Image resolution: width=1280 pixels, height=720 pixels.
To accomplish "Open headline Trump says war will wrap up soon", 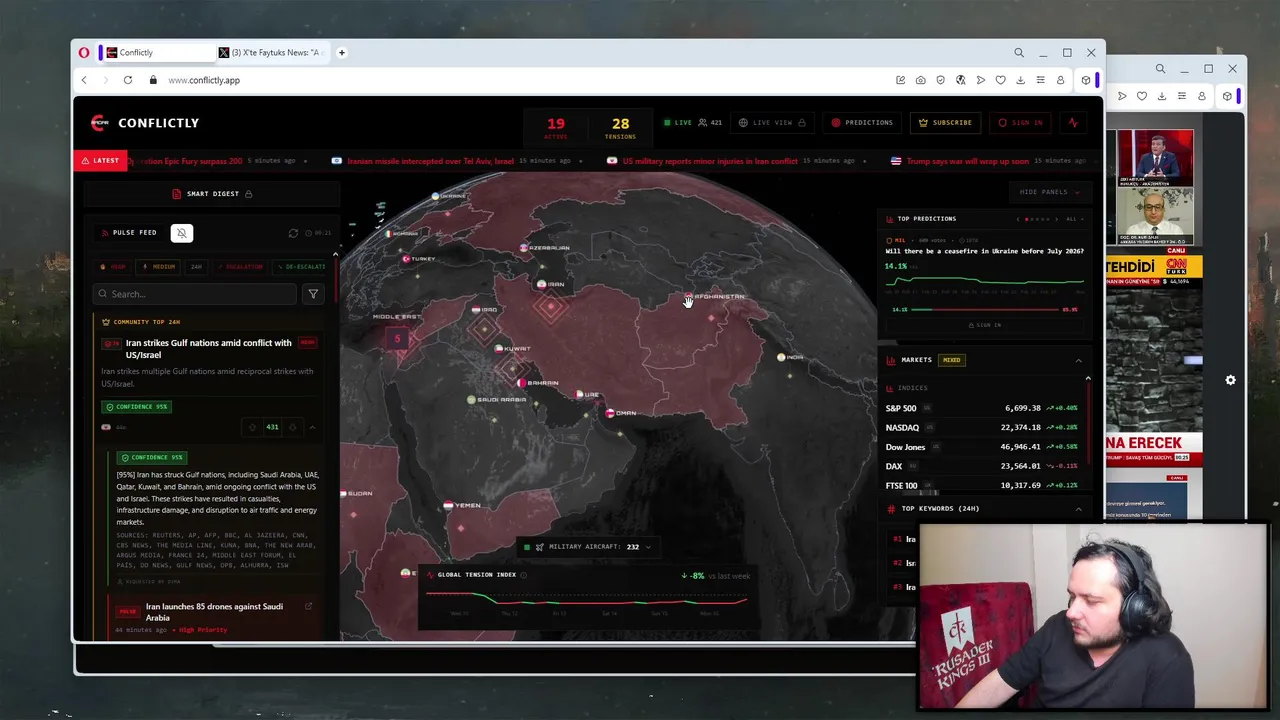I will [967, 161].
